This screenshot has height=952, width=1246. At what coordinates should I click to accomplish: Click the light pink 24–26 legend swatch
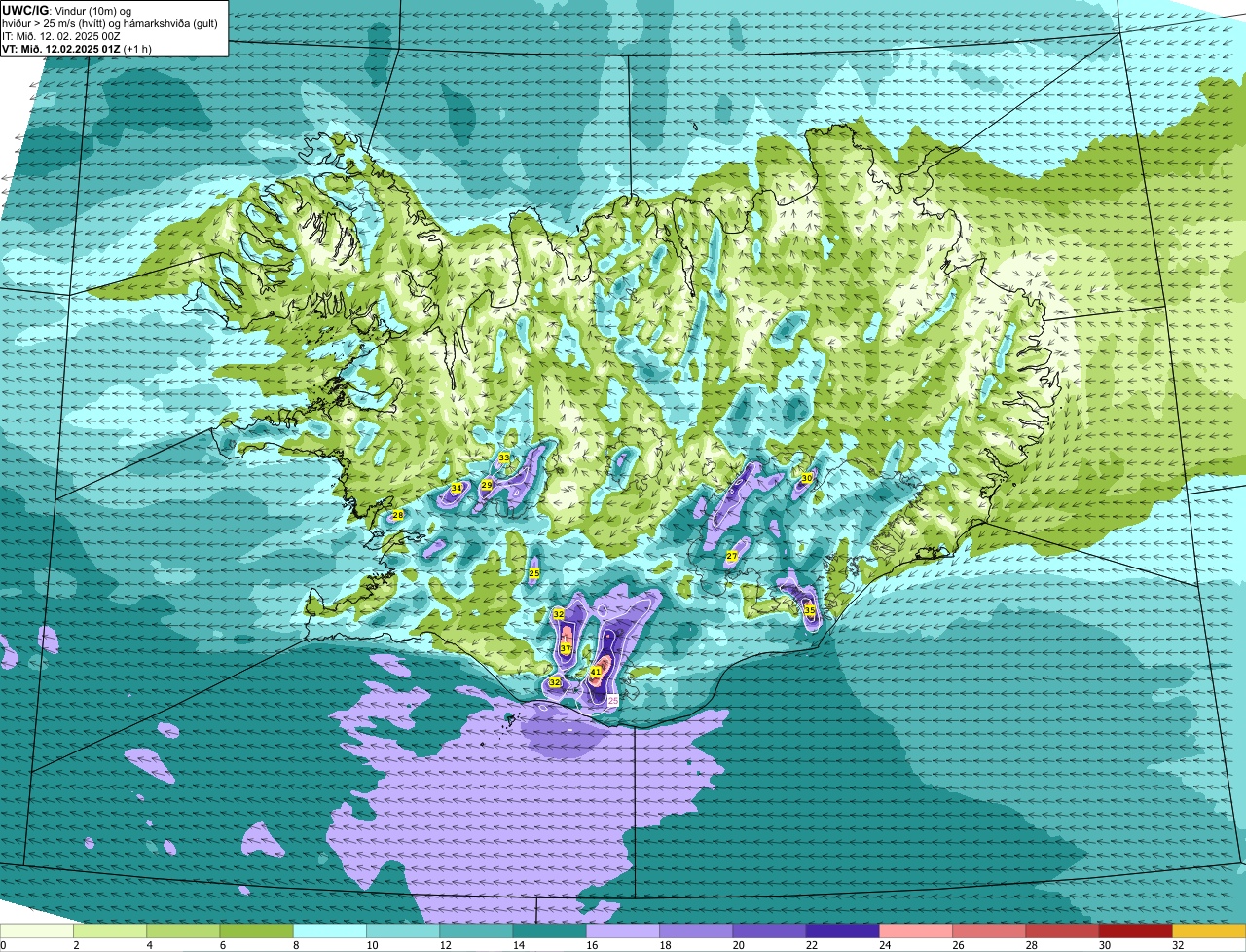pos(916,932)
